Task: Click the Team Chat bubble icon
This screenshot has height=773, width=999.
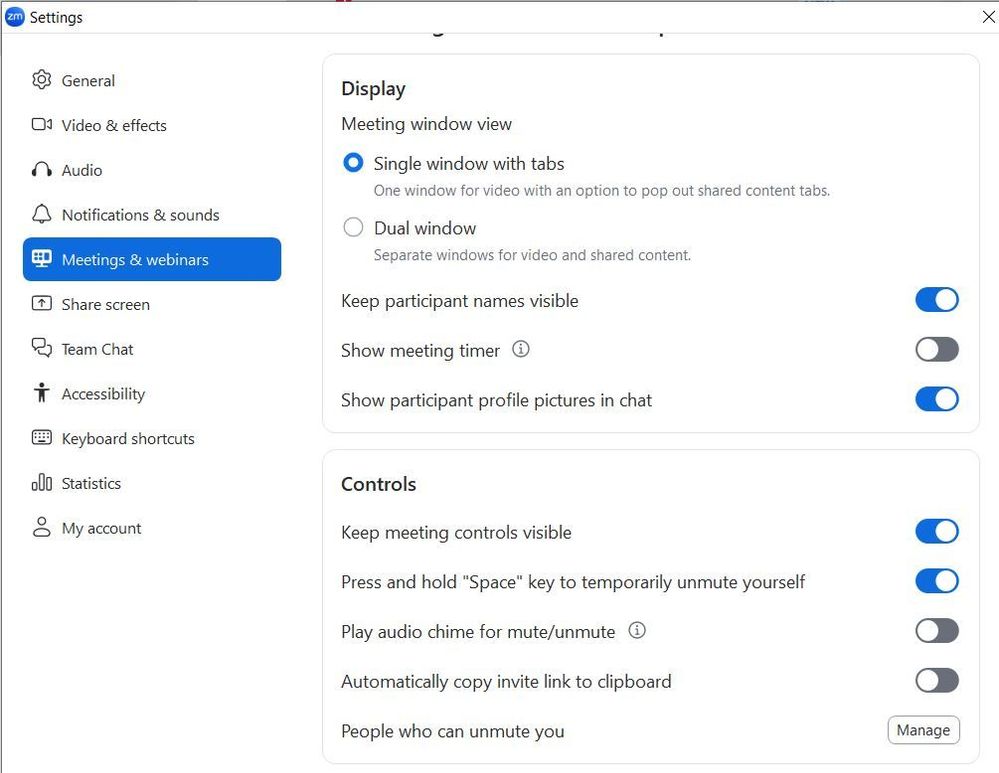Action: (41, 349)
